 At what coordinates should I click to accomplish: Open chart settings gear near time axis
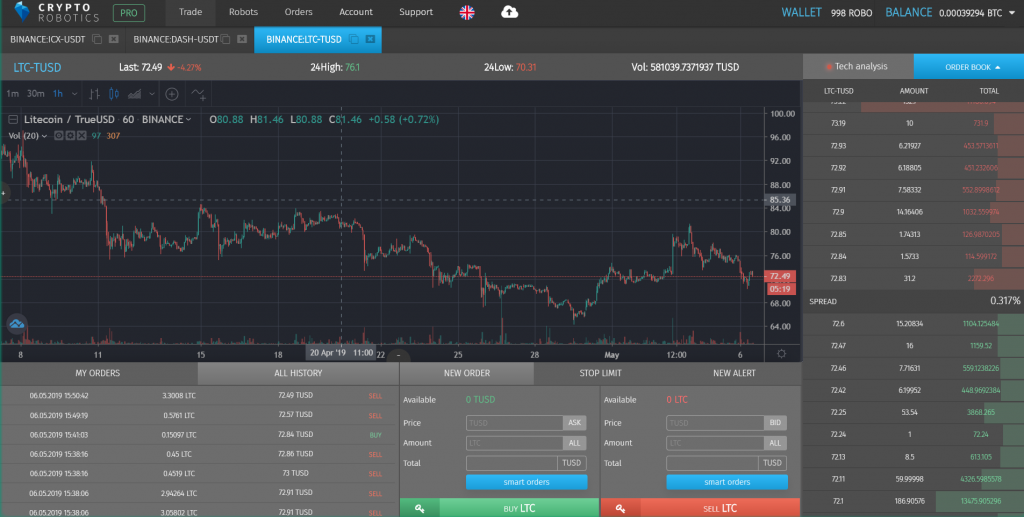point(781,354)
